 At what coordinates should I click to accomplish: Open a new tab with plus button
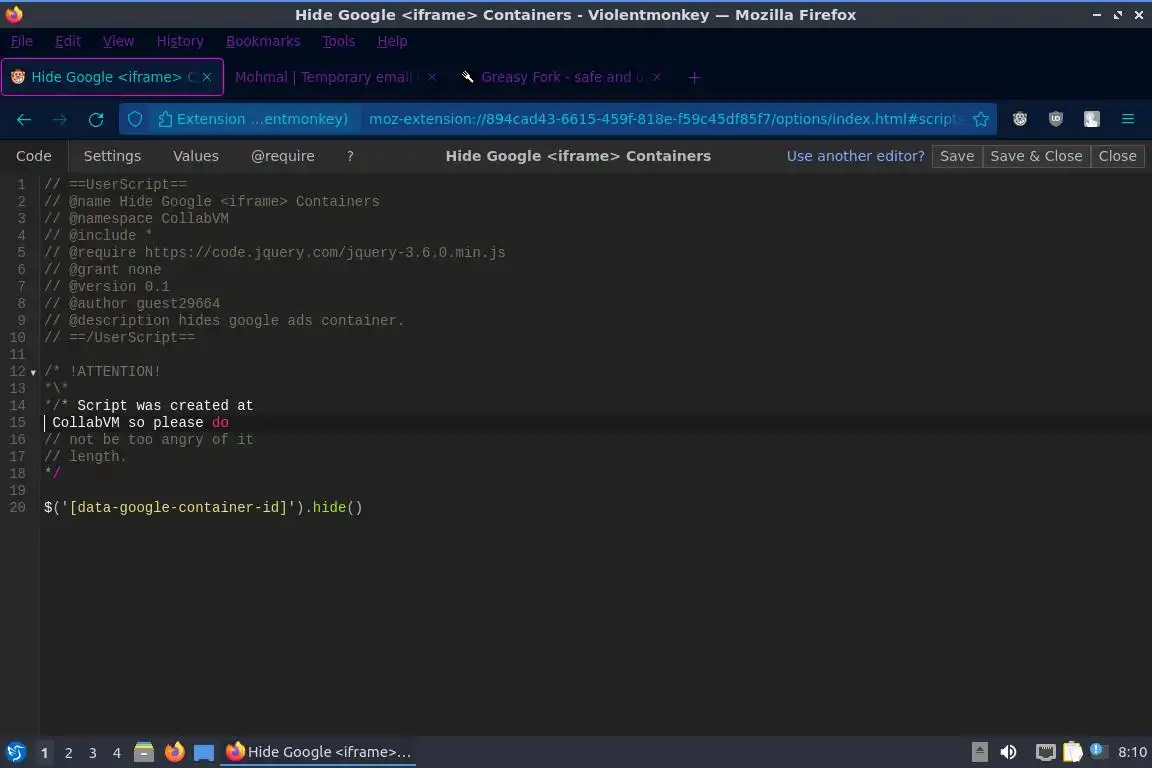[x=694, y=77]
